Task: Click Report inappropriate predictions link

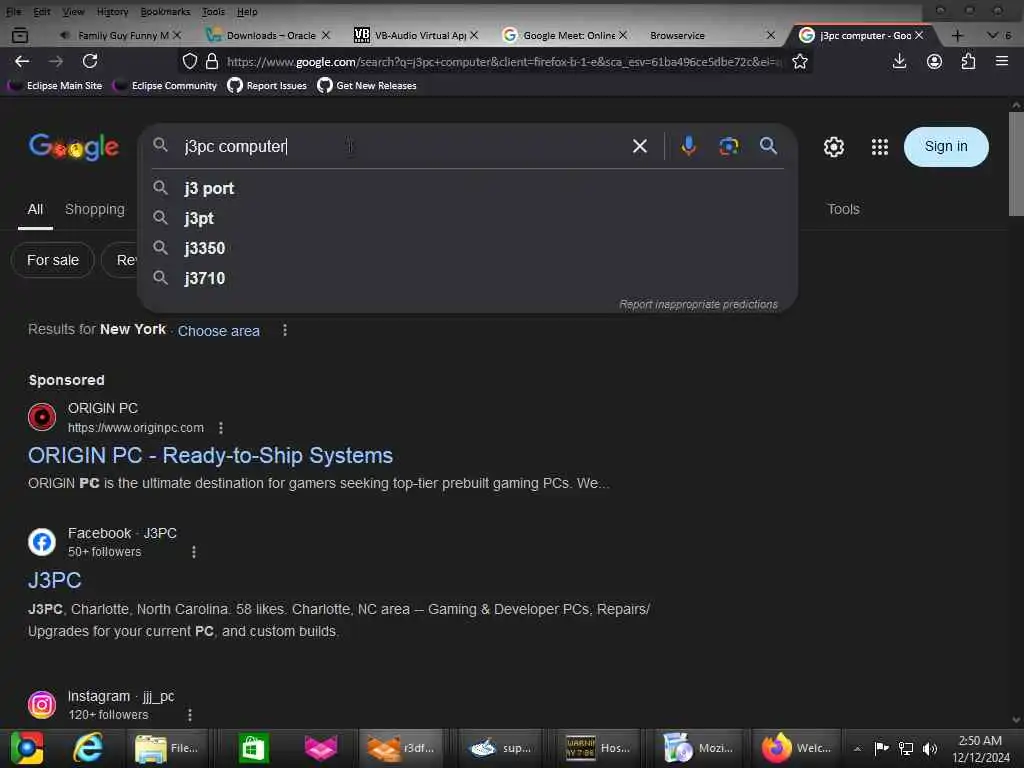Action: coord(698,304)
